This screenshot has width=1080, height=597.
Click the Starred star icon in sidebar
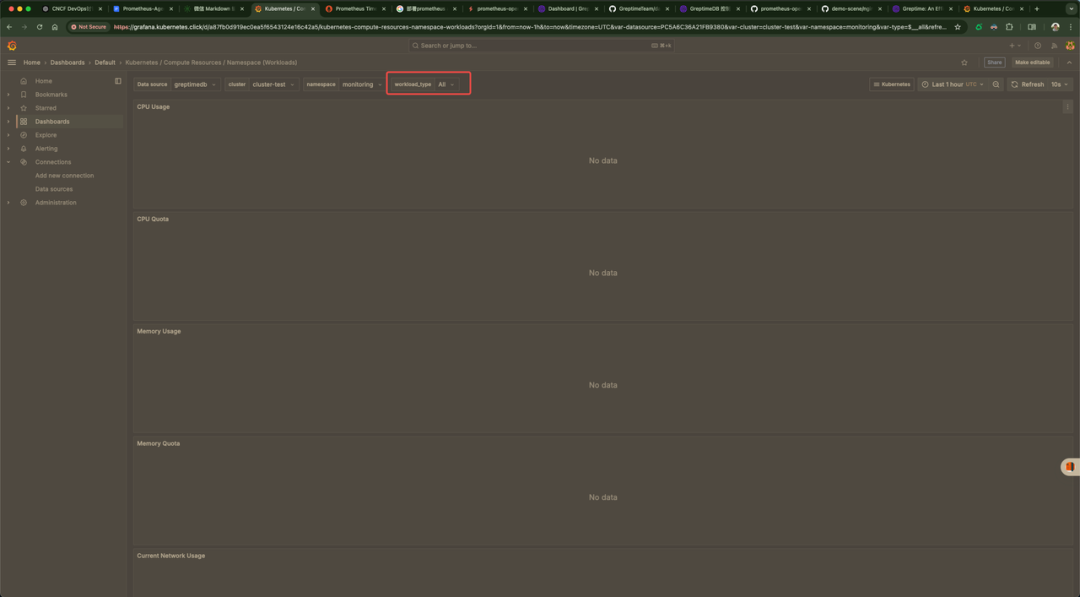point(23,108)
